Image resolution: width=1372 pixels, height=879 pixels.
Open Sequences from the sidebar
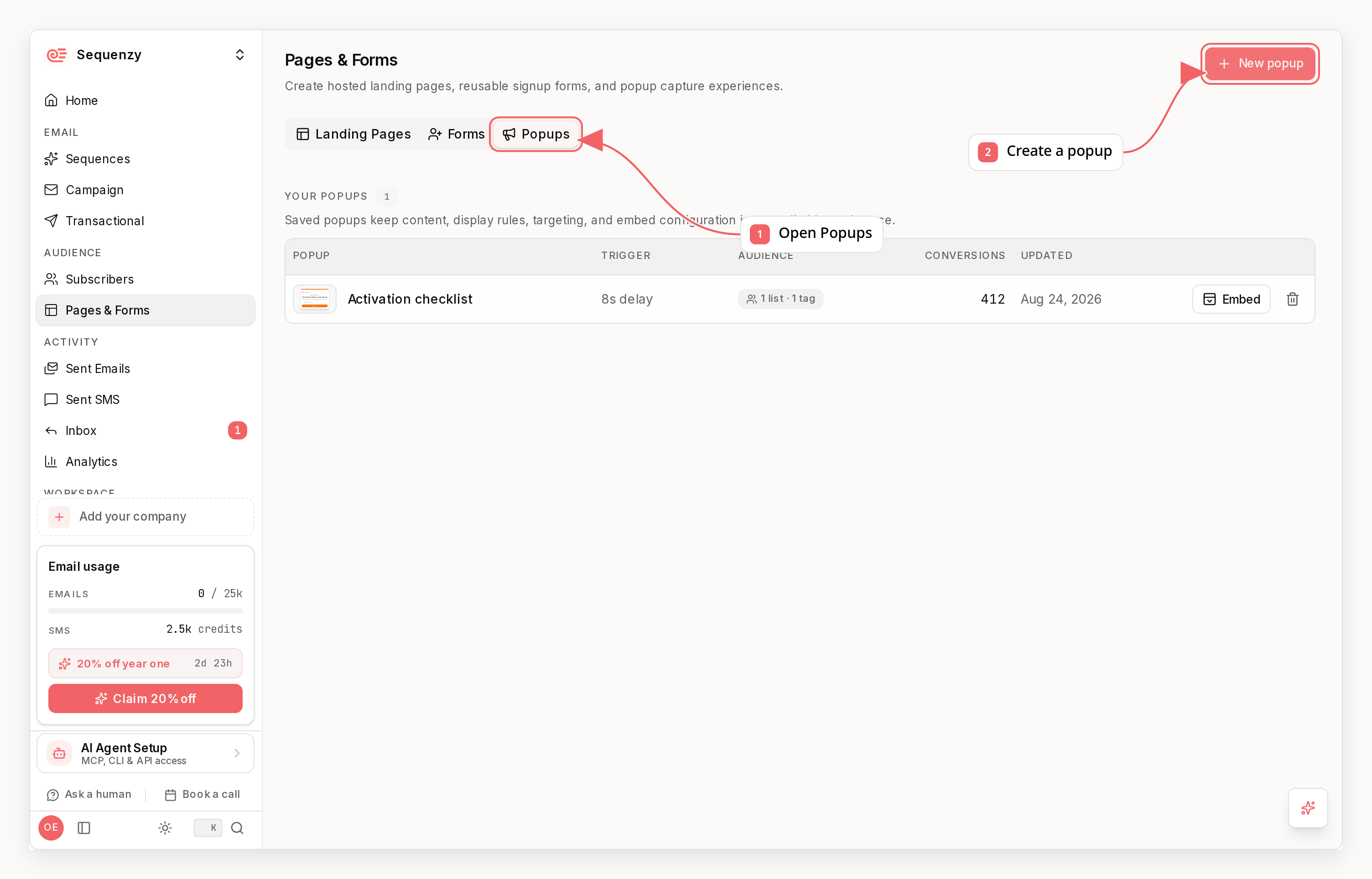pyautogui.click(x=146, y=159)
